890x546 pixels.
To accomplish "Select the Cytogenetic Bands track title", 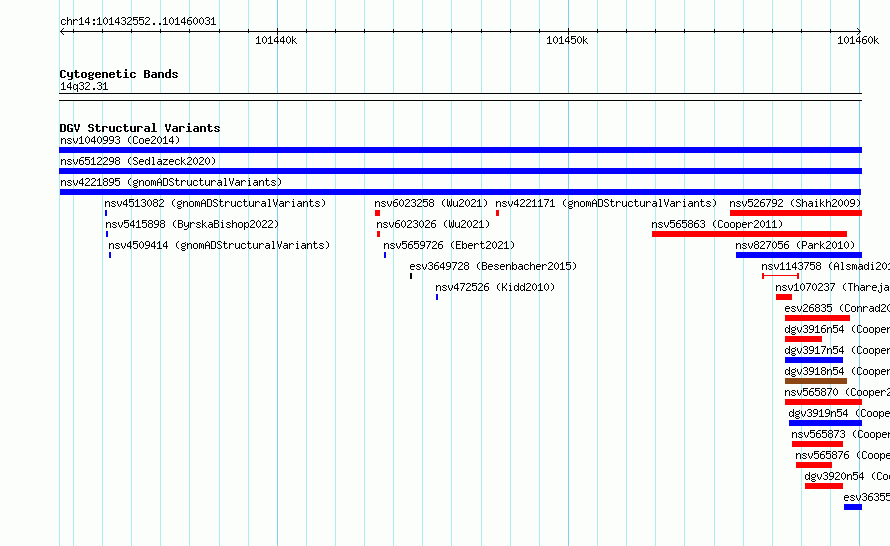I will (x=119, y=74).
